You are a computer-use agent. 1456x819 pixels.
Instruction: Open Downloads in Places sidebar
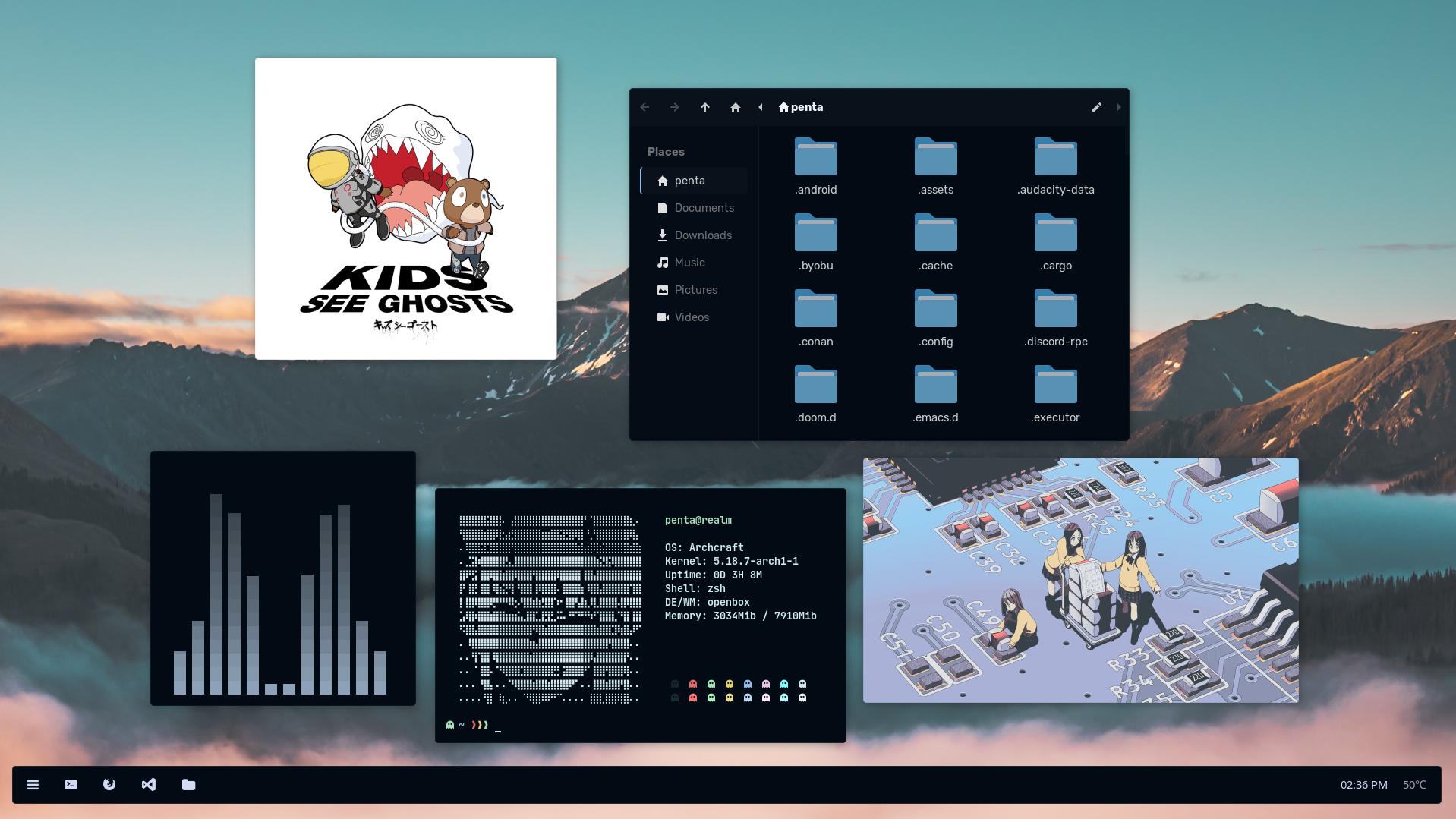pos(694,235)
